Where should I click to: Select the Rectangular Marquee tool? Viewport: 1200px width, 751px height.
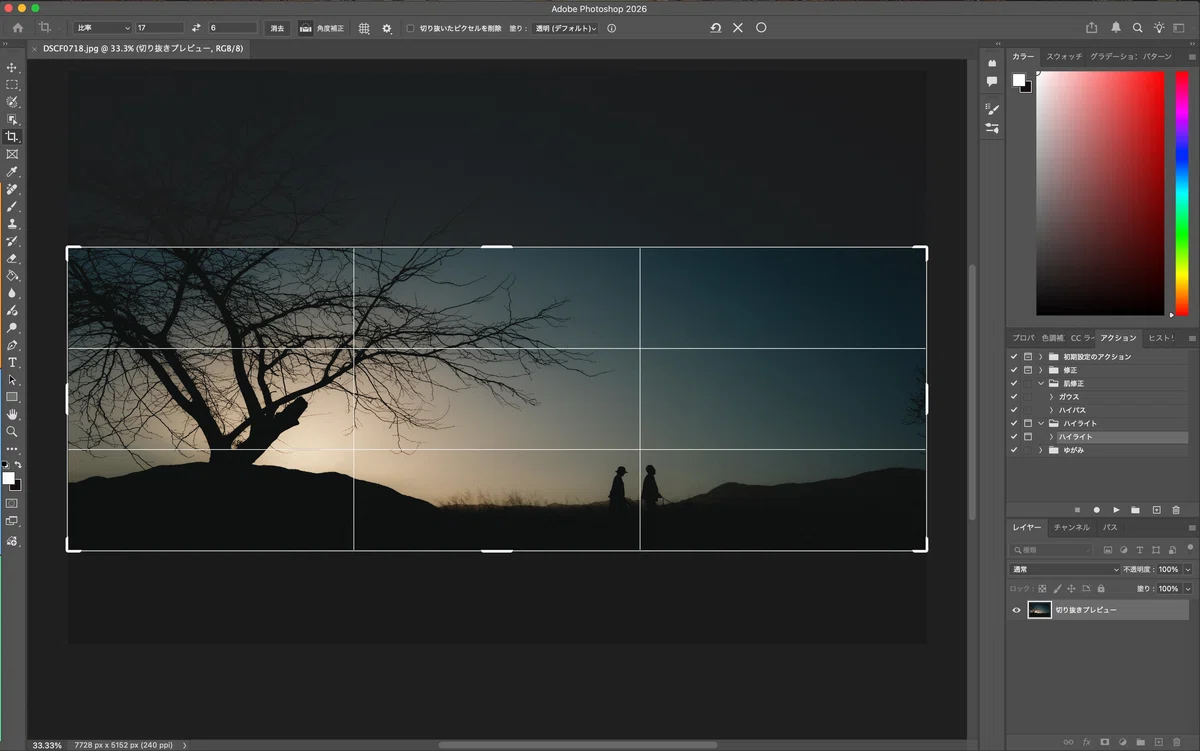point(12,85)
